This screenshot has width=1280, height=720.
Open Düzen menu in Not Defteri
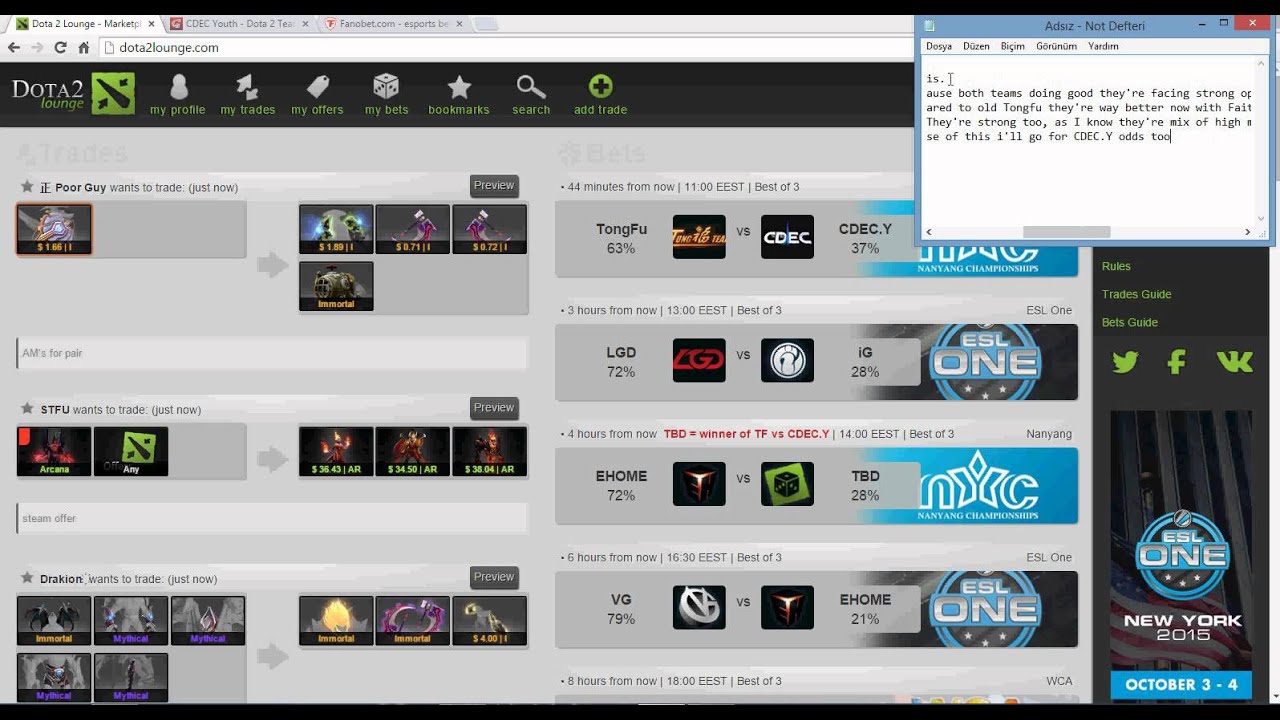point(976,46)
